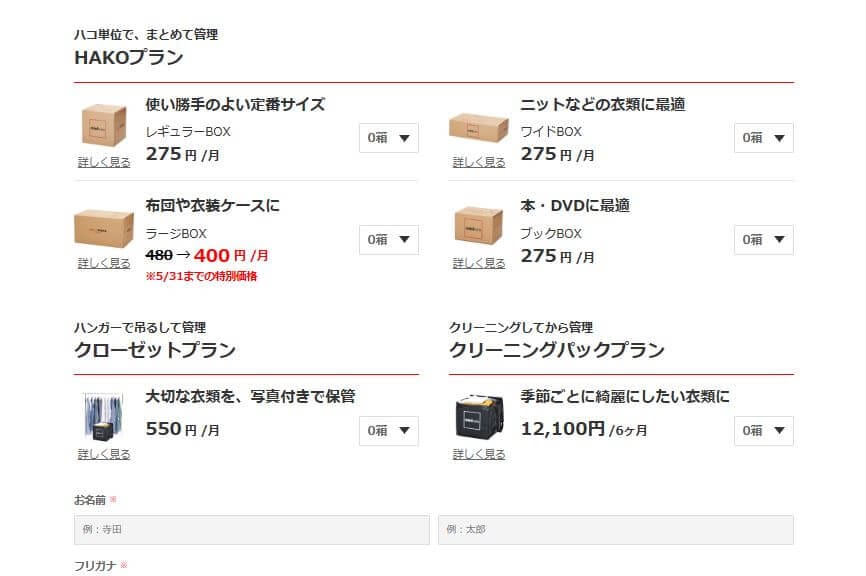The image size is (866, 576).
Task: Click 詳しく見る under the レギュラーBOX image
Action: (x=104, y=162)
